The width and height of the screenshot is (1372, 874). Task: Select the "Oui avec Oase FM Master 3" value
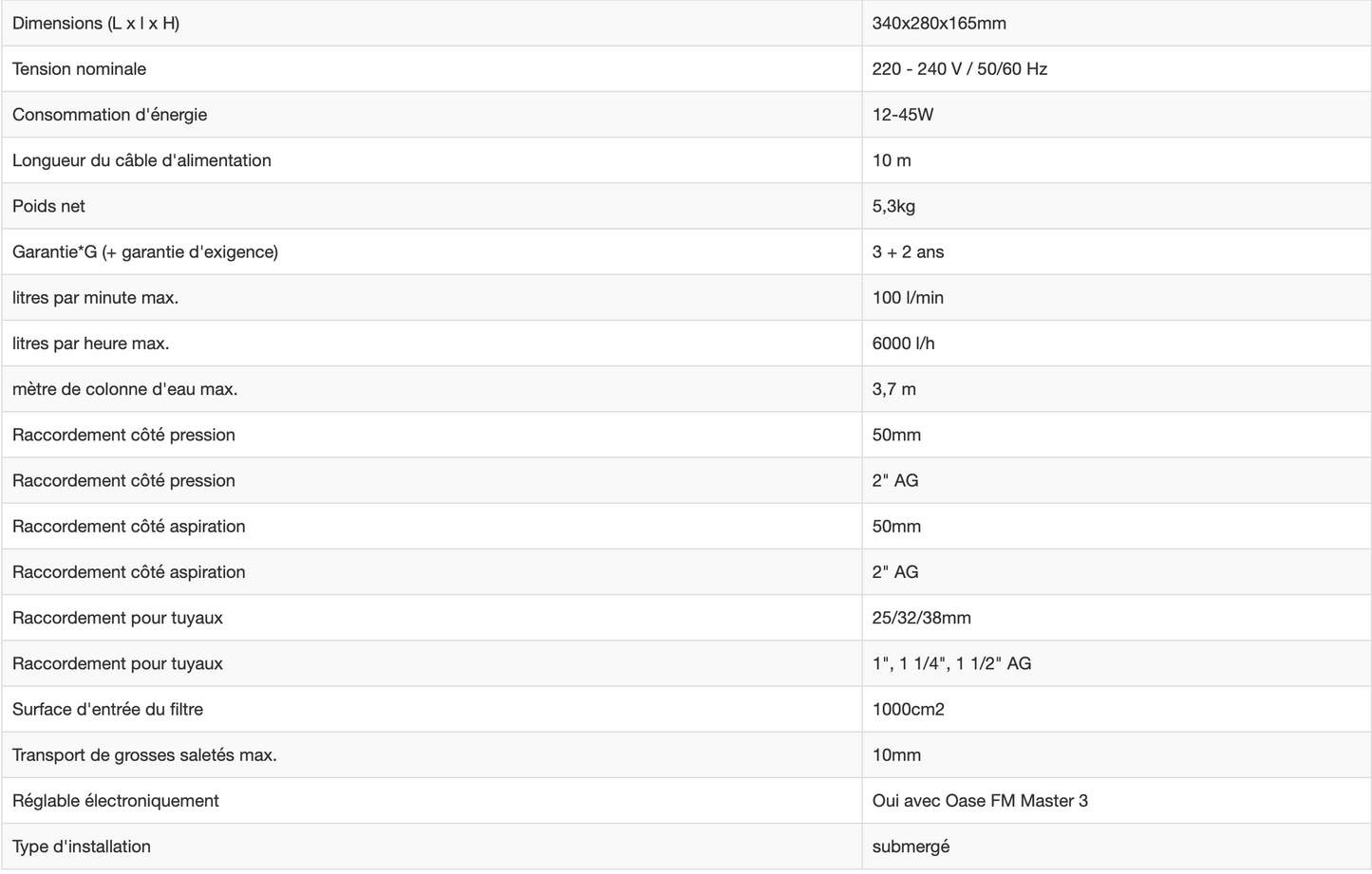[x=980, y=801]
